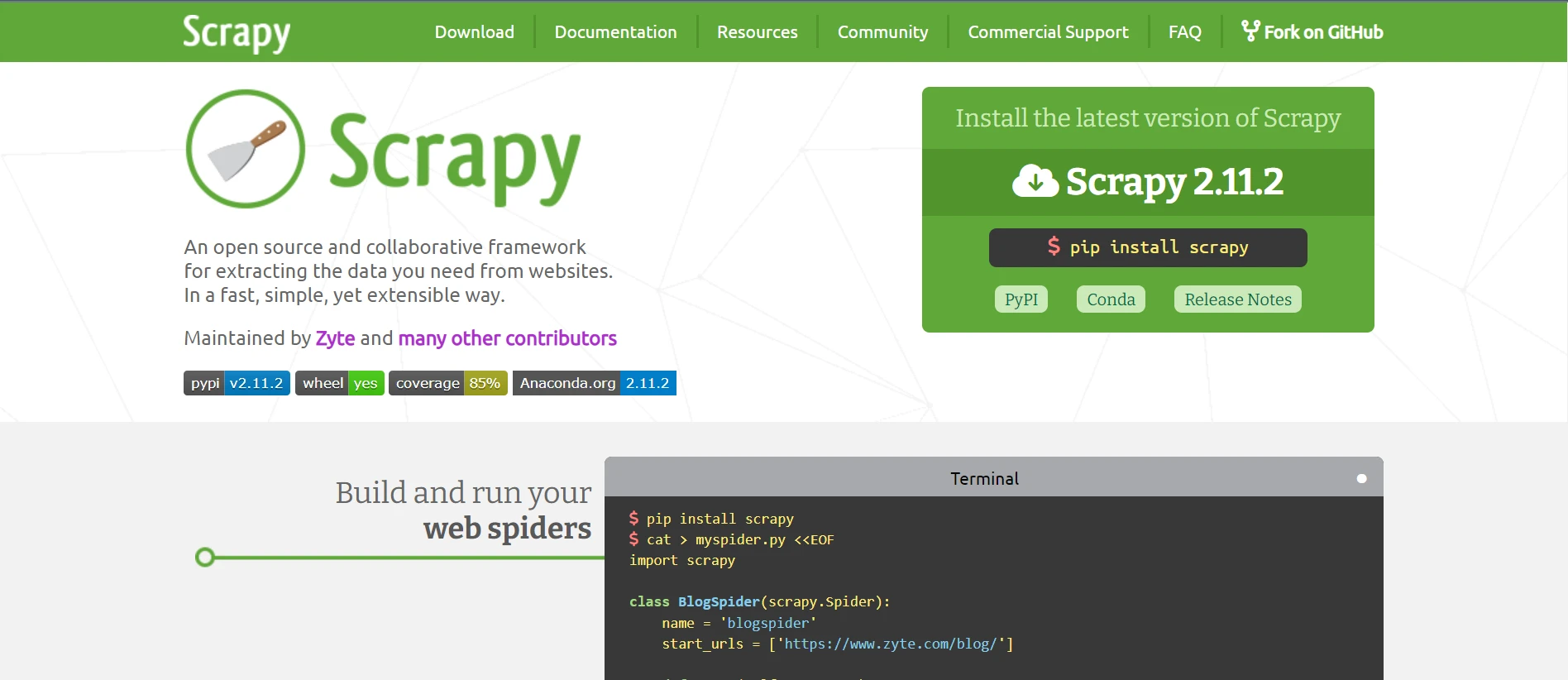The width and height of the screenshot is (1568, 680).
Task: Open the Release Notes button
Action: (1238, 299)
